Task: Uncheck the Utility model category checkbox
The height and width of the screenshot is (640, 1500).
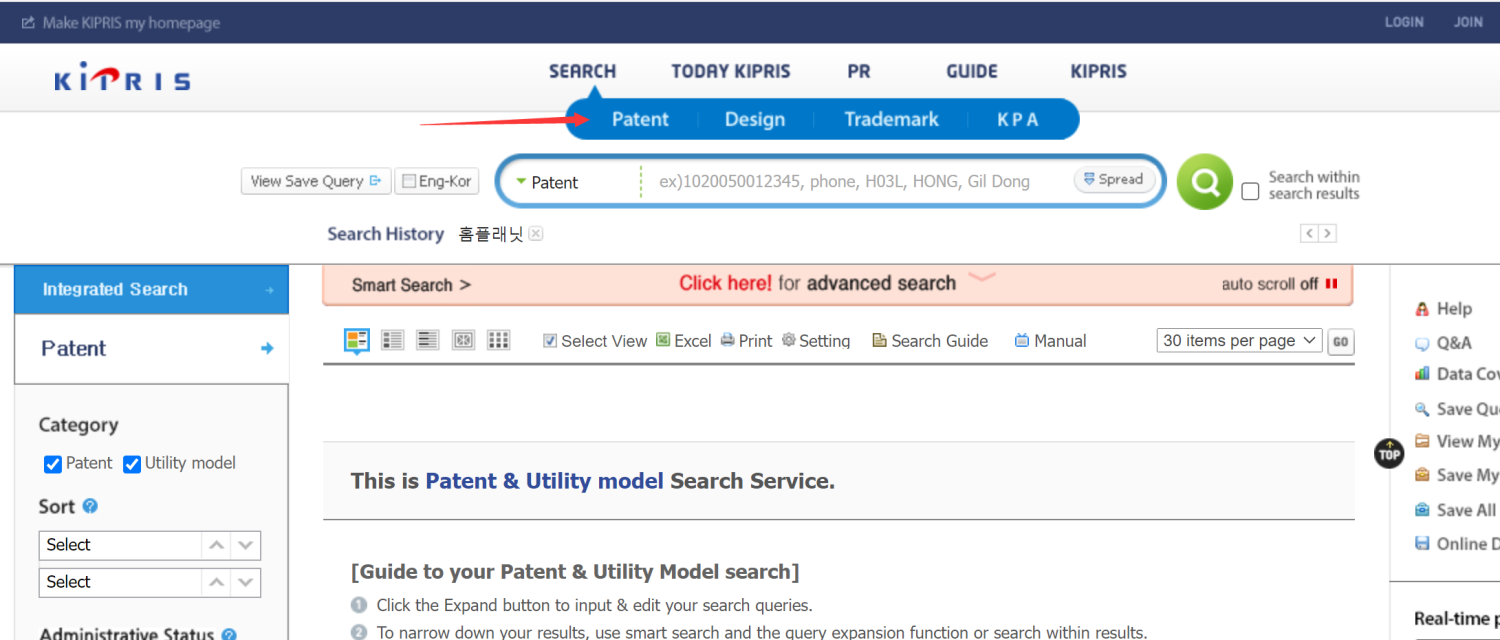Action: 132,464
